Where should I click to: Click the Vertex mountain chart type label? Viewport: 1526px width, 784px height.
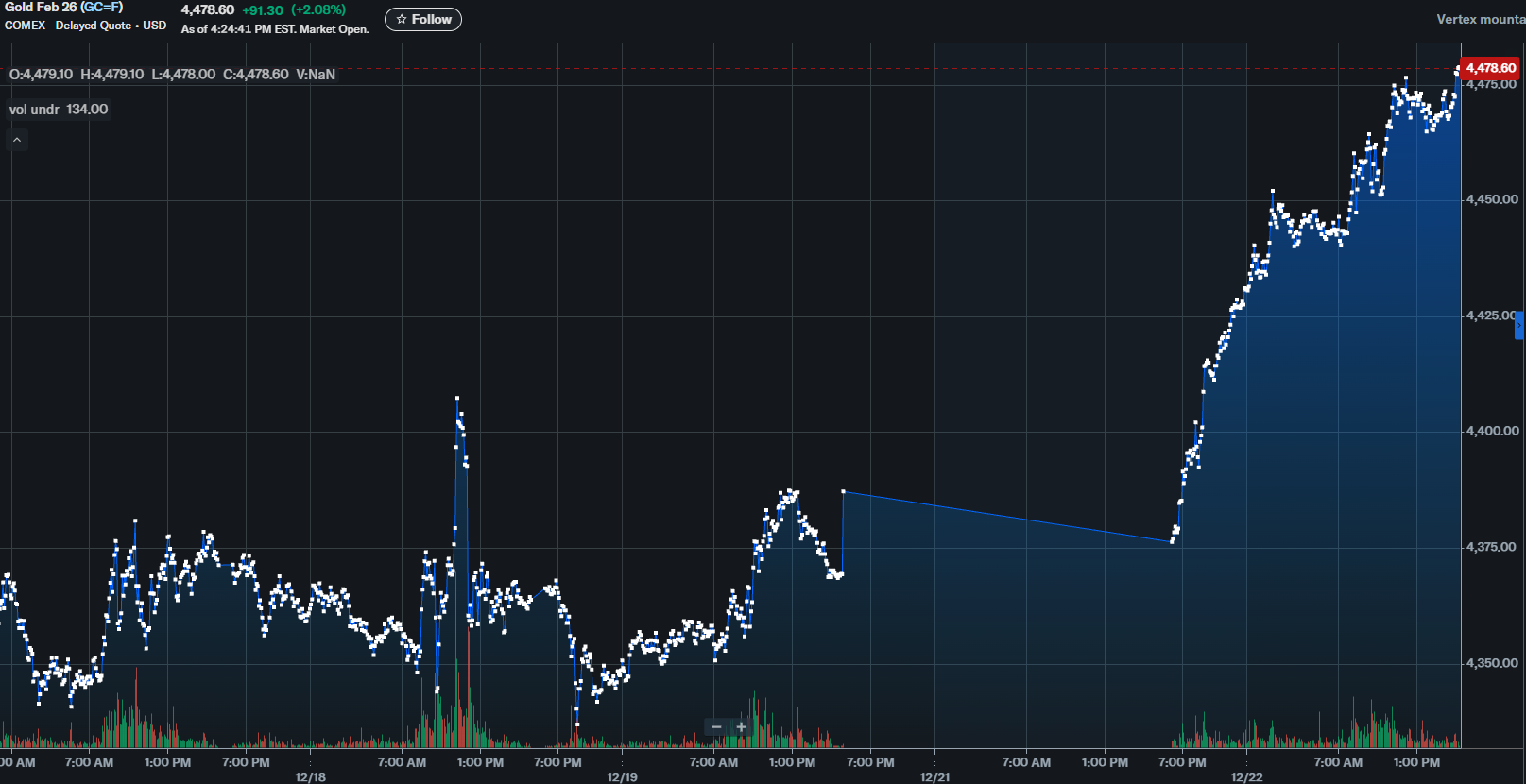coord(1480,19)
